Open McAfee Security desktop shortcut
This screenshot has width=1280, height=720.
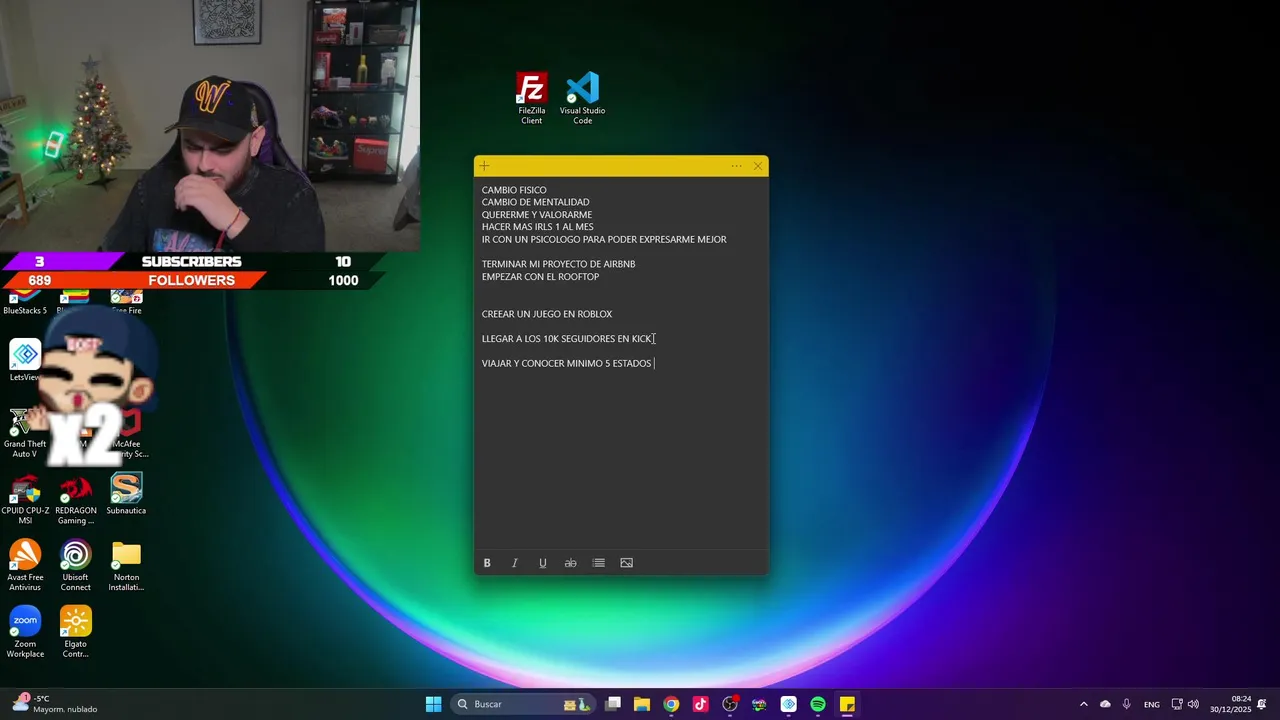[127, 432]
